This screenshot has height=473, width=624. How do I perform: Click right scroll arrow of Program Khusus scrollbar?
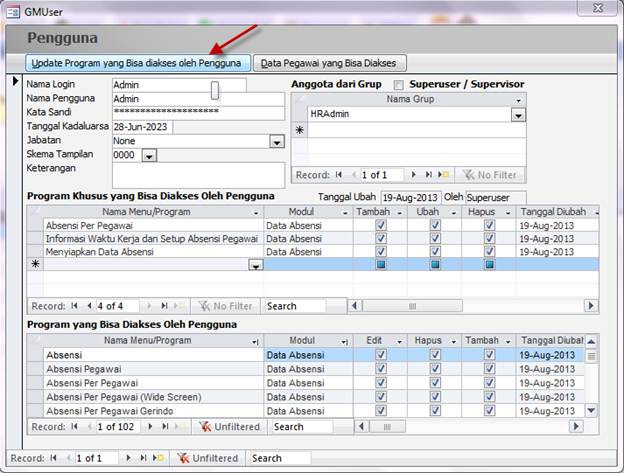(x=591, y=306)
